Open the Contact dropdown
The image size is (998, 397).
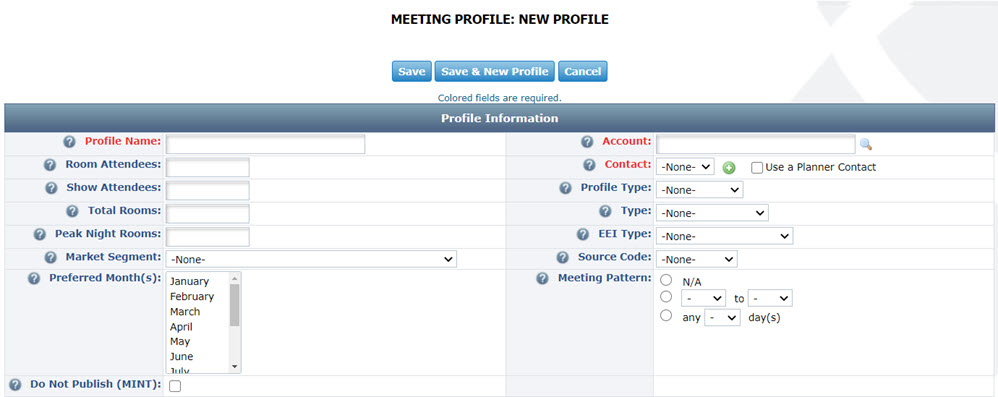pos(685,167)
